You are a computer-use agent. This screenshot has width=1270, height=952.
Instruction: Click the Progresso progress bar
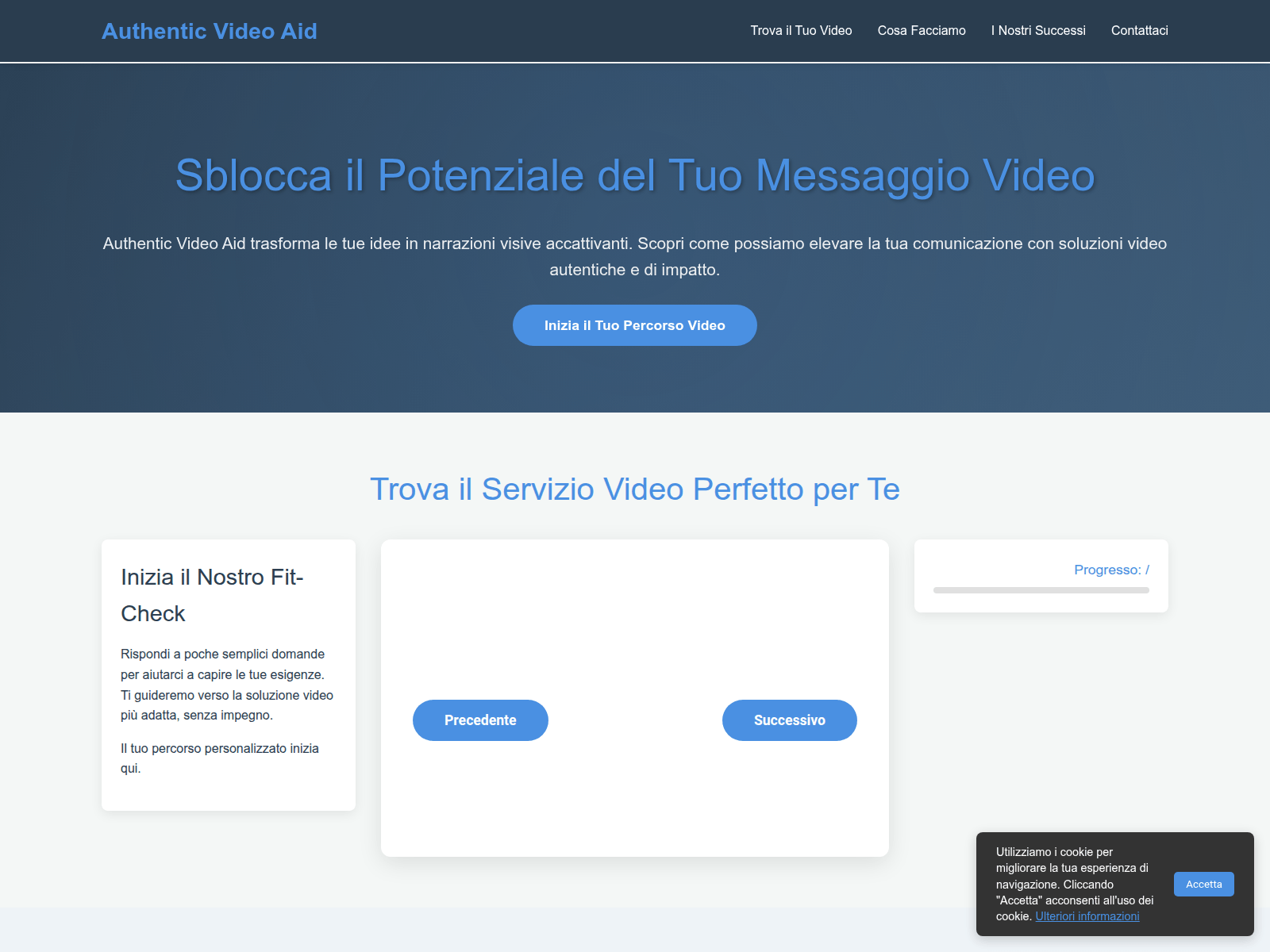pos(1041,590)
